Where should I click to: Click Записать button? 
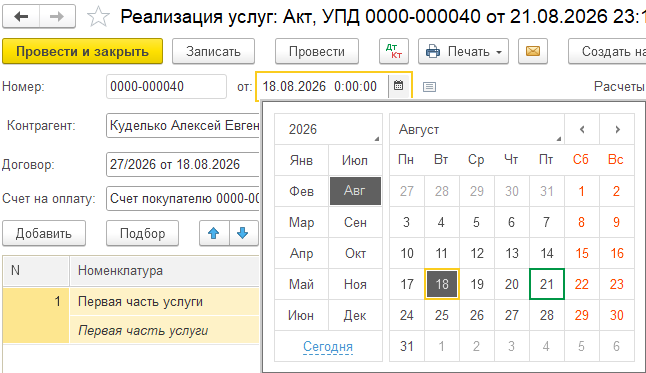click(x=213, y=52)
